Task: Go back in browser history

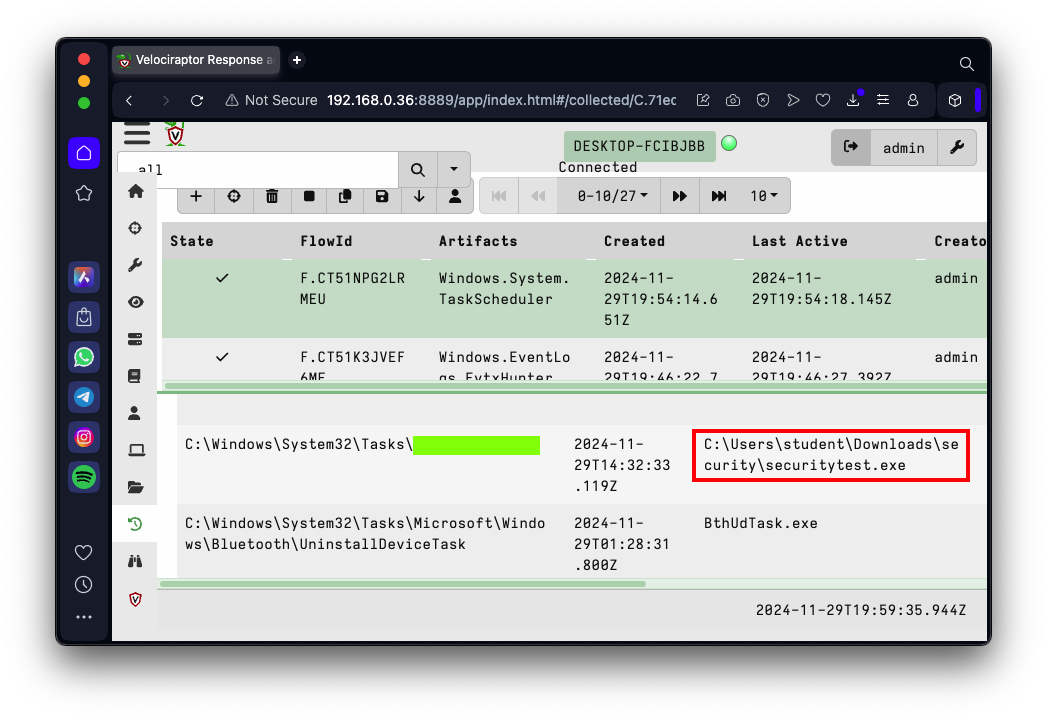Action: coord(130,100)
